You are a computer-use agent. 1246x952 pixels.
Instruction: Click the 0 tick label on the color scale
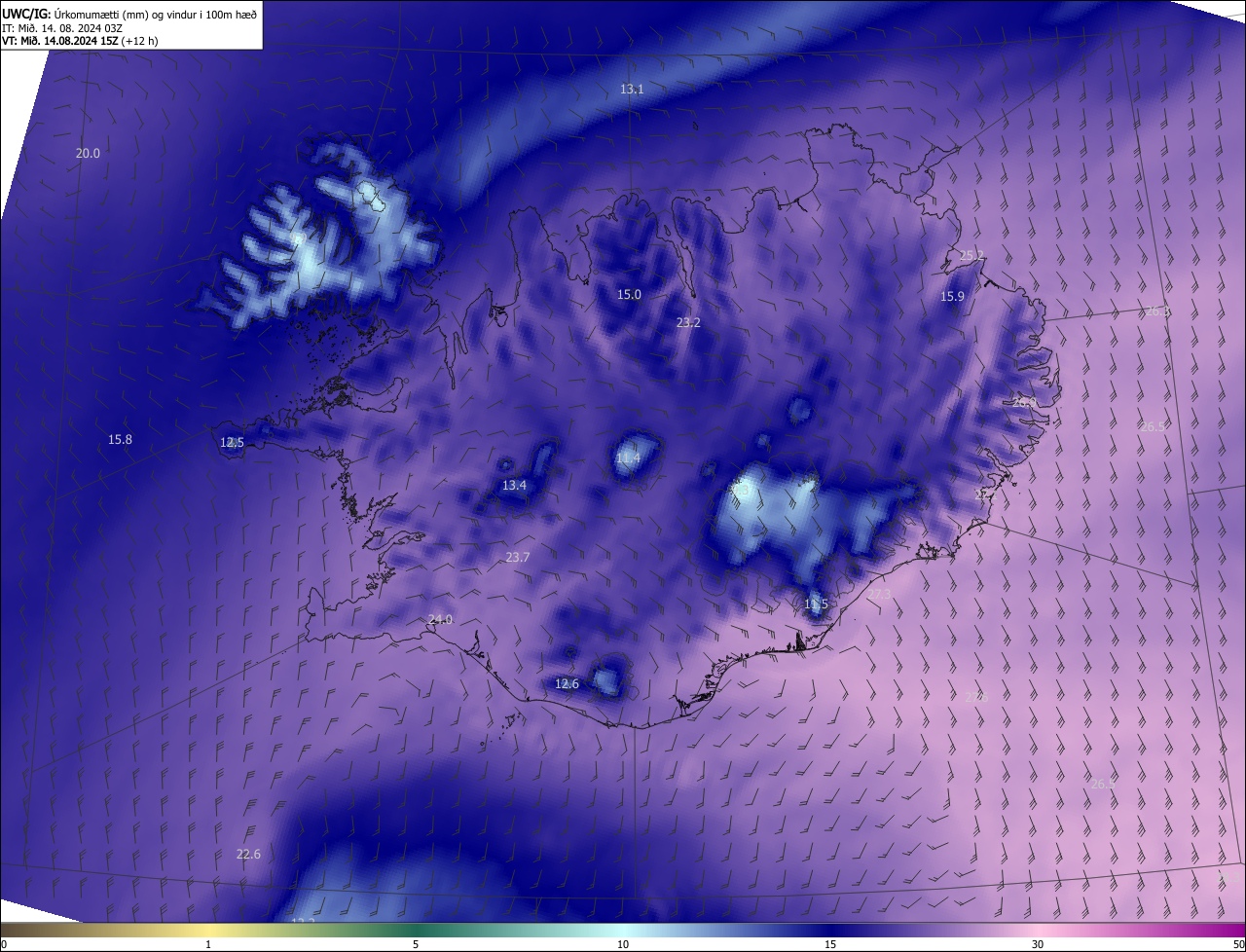pyautogui.click(x=4, y=944)
